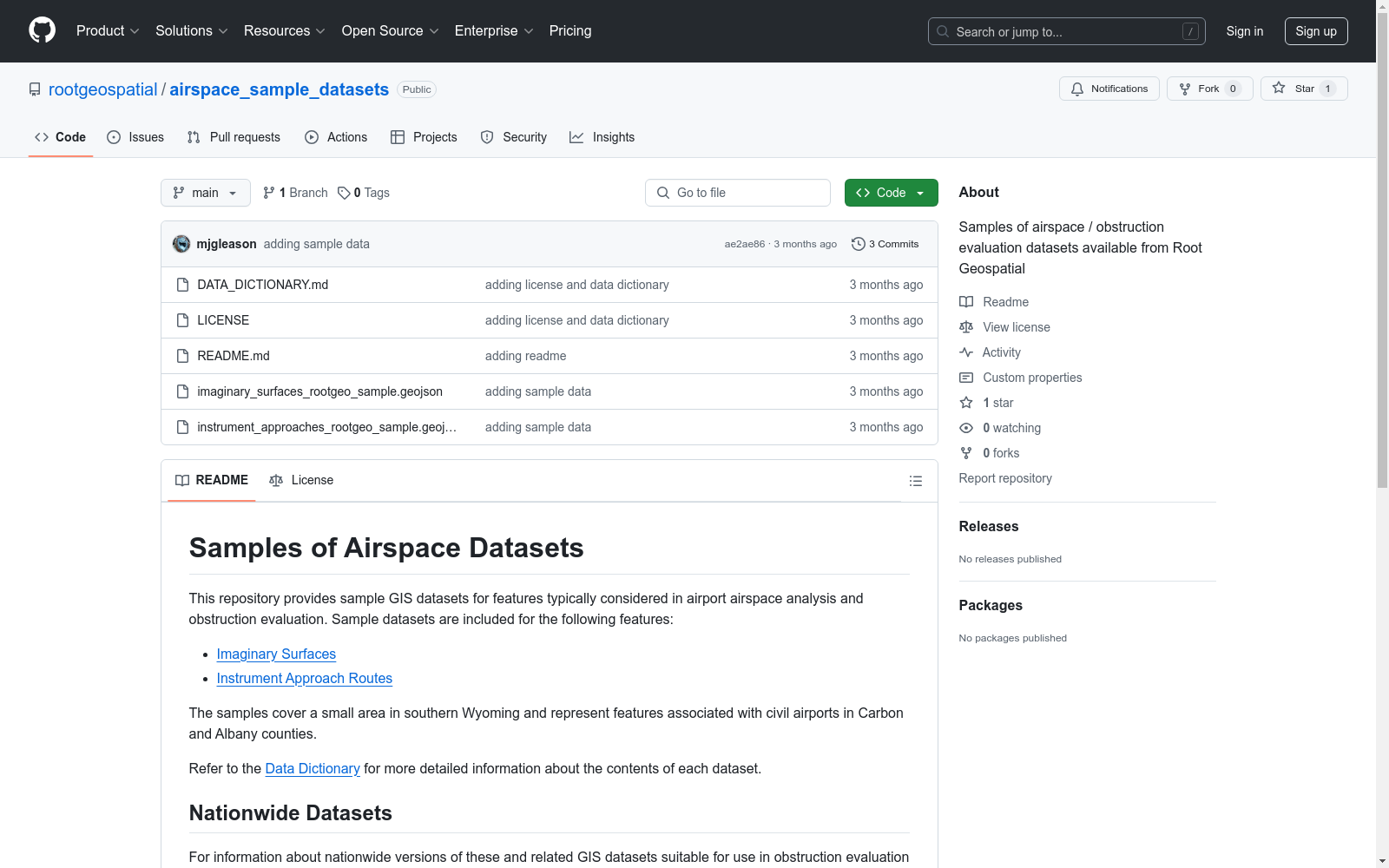The width and height of the screenshot is (1389, 868).
Task: Click Report repository link
Action: [1005, 478]
